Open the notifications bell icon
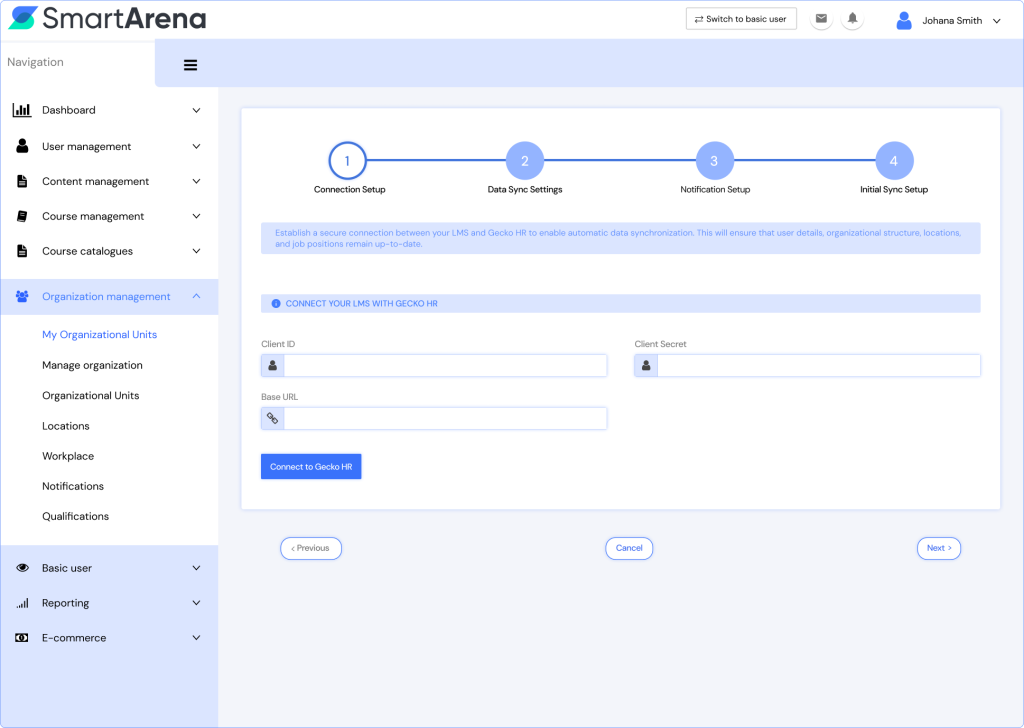 [x=852, y=19]
